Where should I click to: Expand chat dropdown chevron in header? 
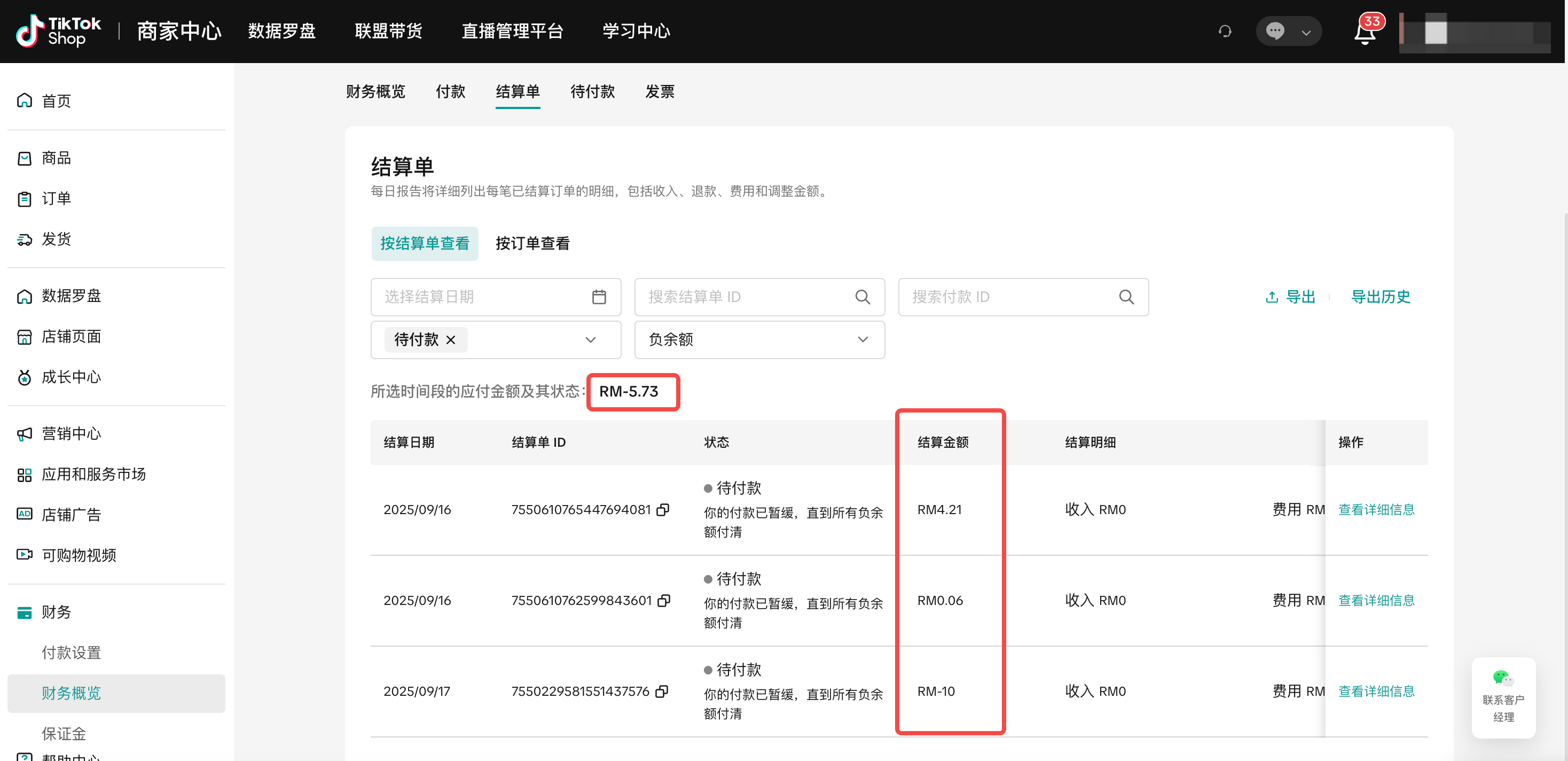1306,32
